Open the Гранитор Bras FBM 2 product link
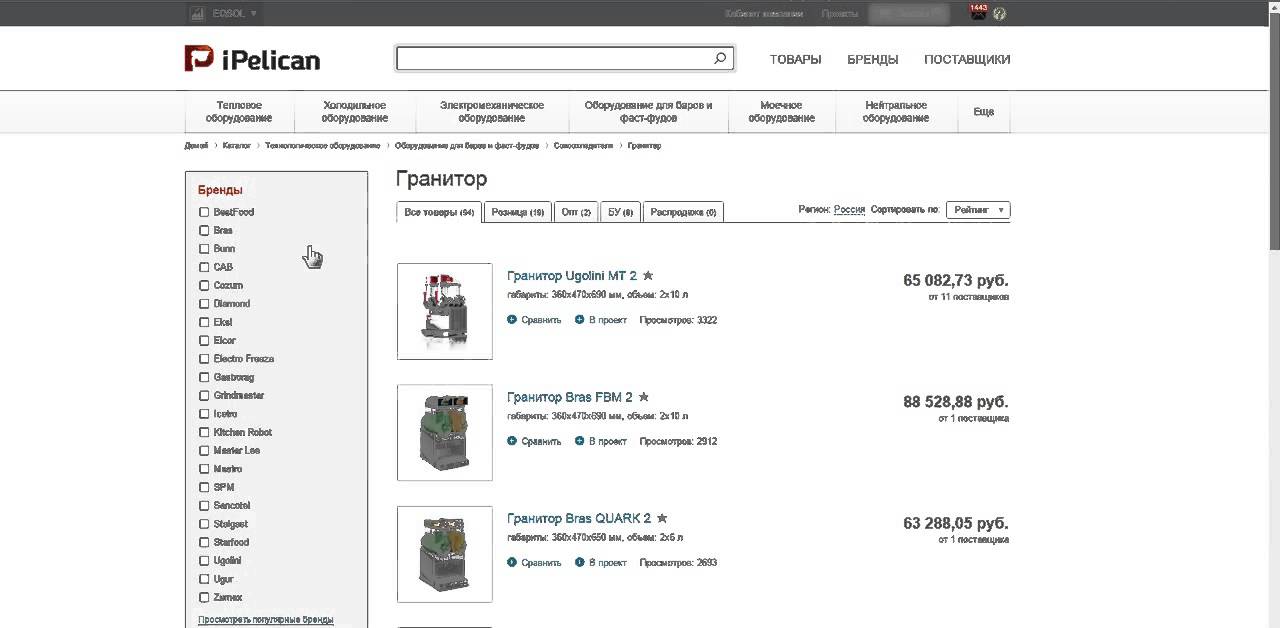 point(570,397)
